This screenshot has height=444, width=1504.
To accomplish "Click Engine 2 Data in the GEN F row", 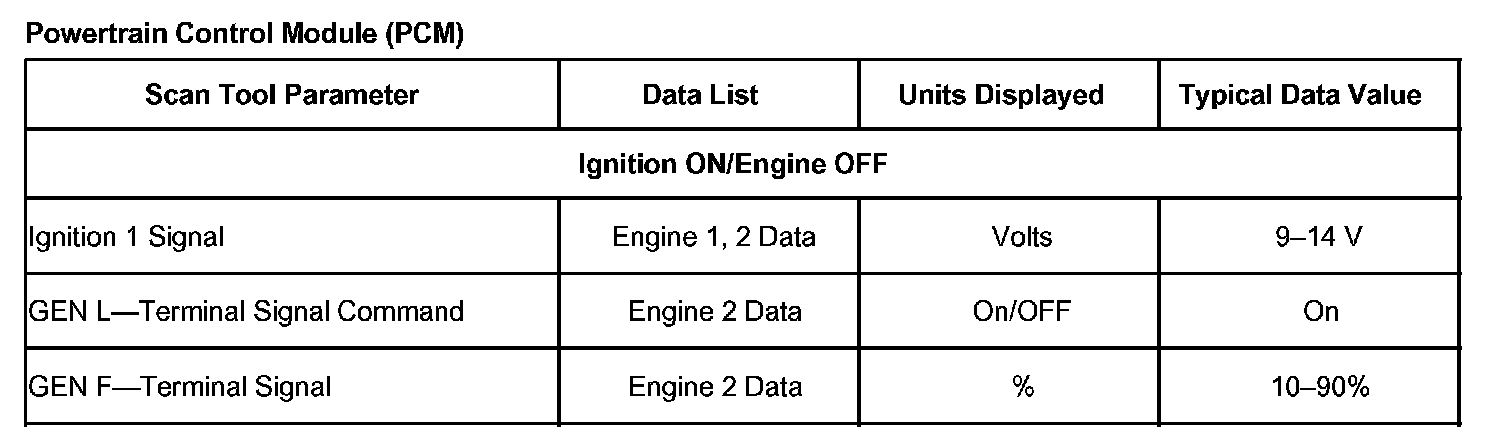I will (x=714, y=386).
